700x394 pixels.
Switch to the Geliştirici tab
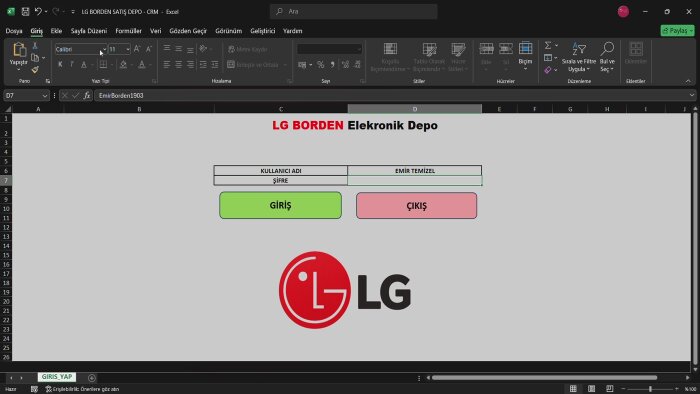coord(262,31)
